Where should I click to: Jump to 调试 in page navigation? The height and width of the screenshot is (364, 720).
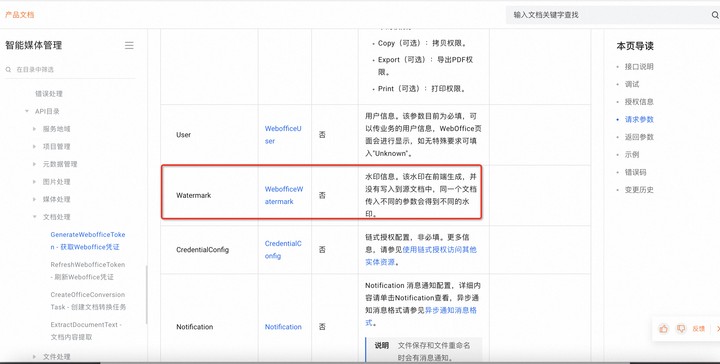pyautogui.click(x=632, y=84)
